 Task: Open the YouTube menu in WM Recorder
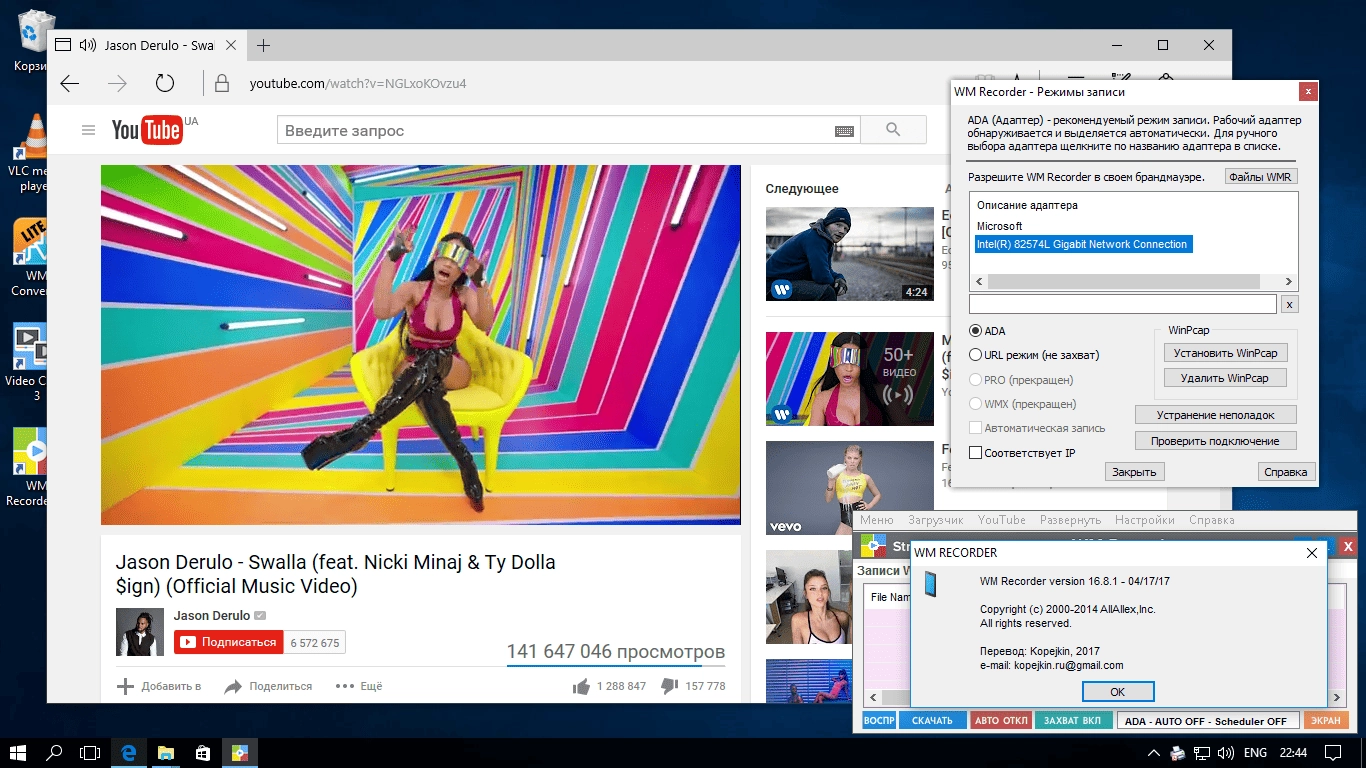point(1002,520)
